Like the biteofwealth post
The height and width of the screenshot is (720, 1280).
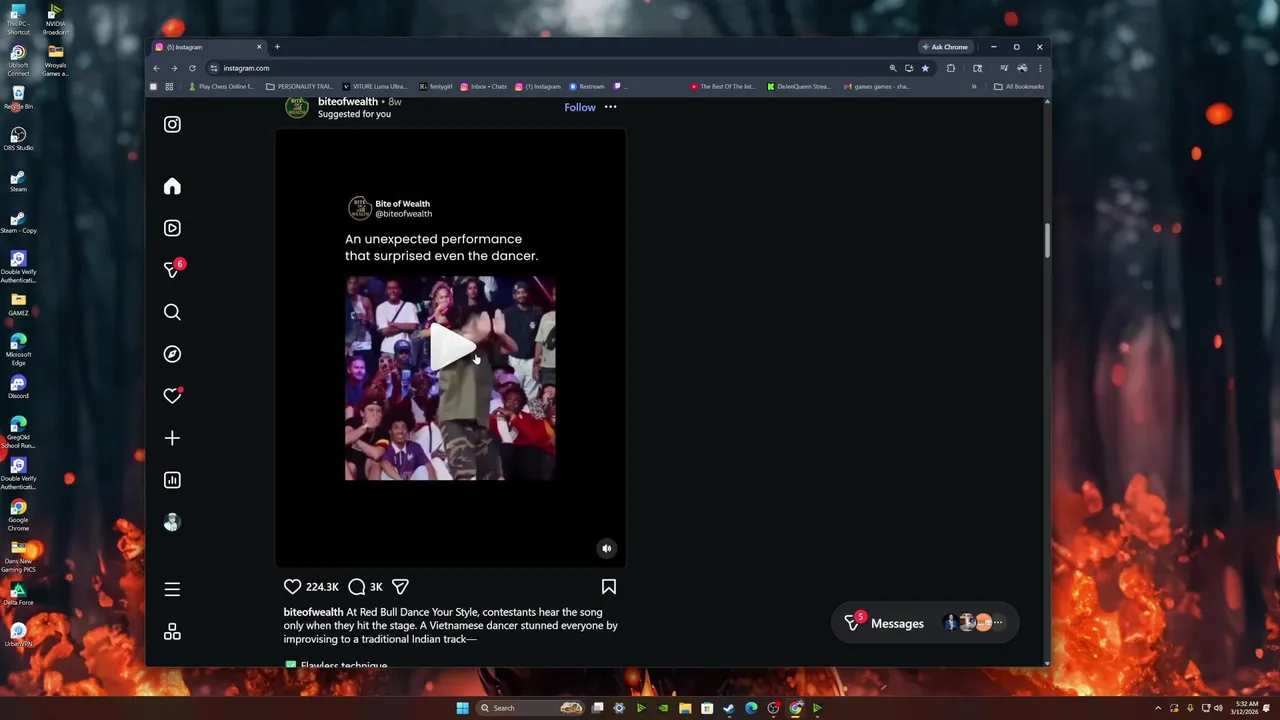tap(292, 587)
